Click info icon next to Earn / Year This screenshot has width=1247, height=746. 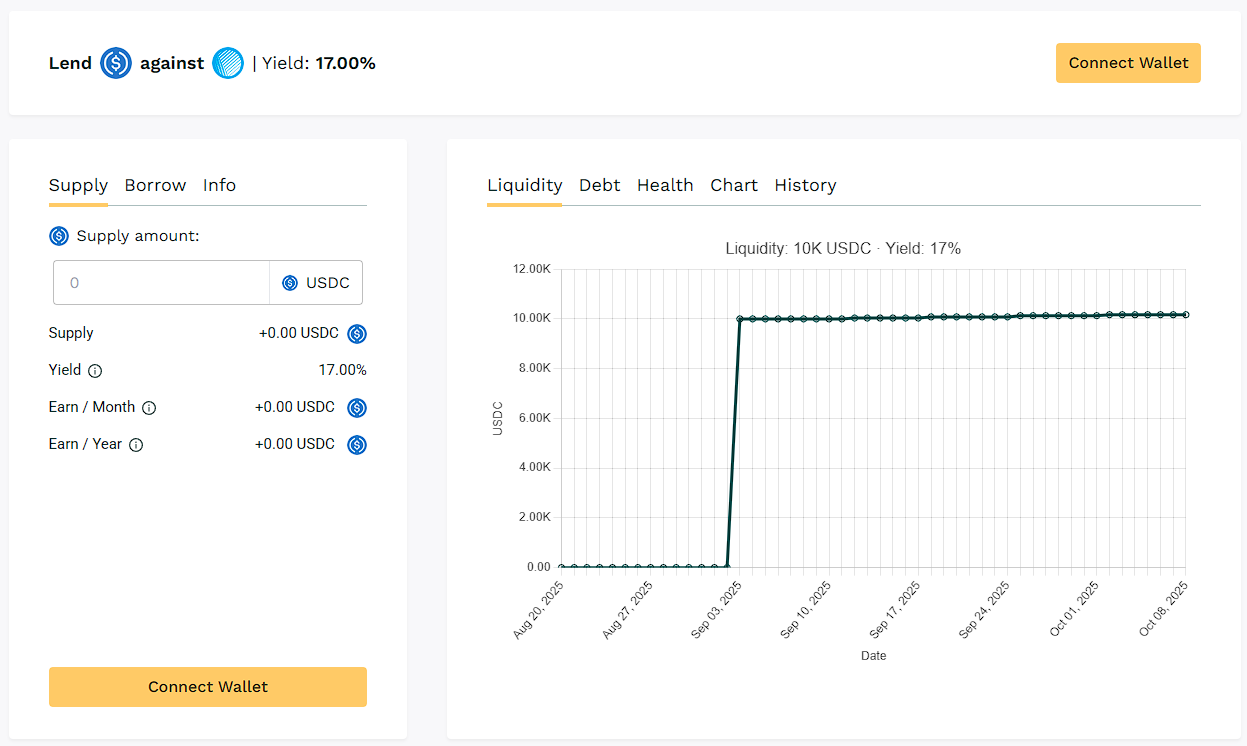point(136,445)
